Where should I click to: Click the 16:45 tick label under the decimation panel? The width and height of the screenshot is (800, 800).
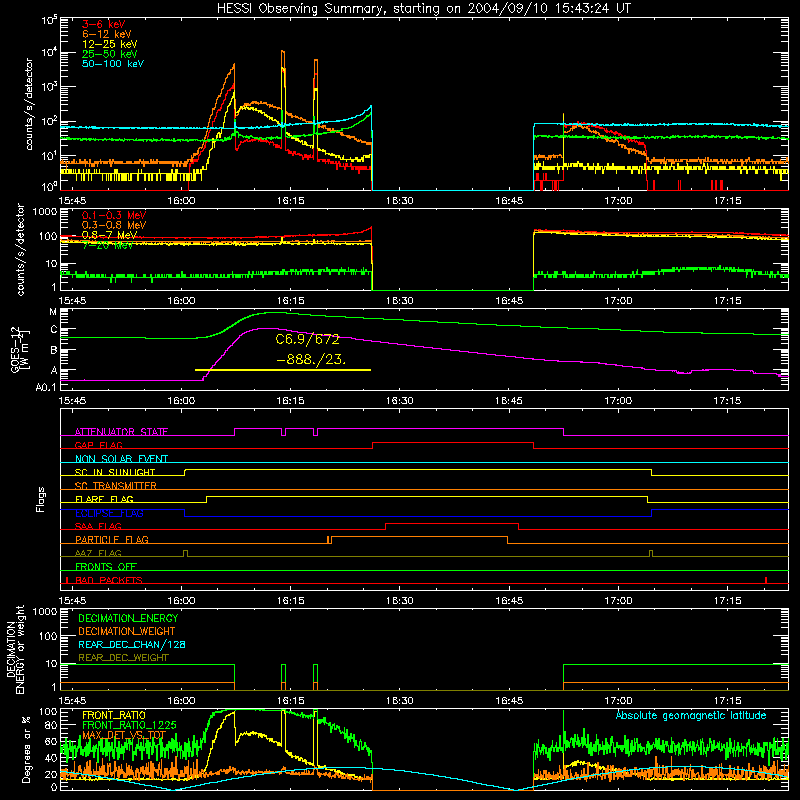[x=509, y=701]
